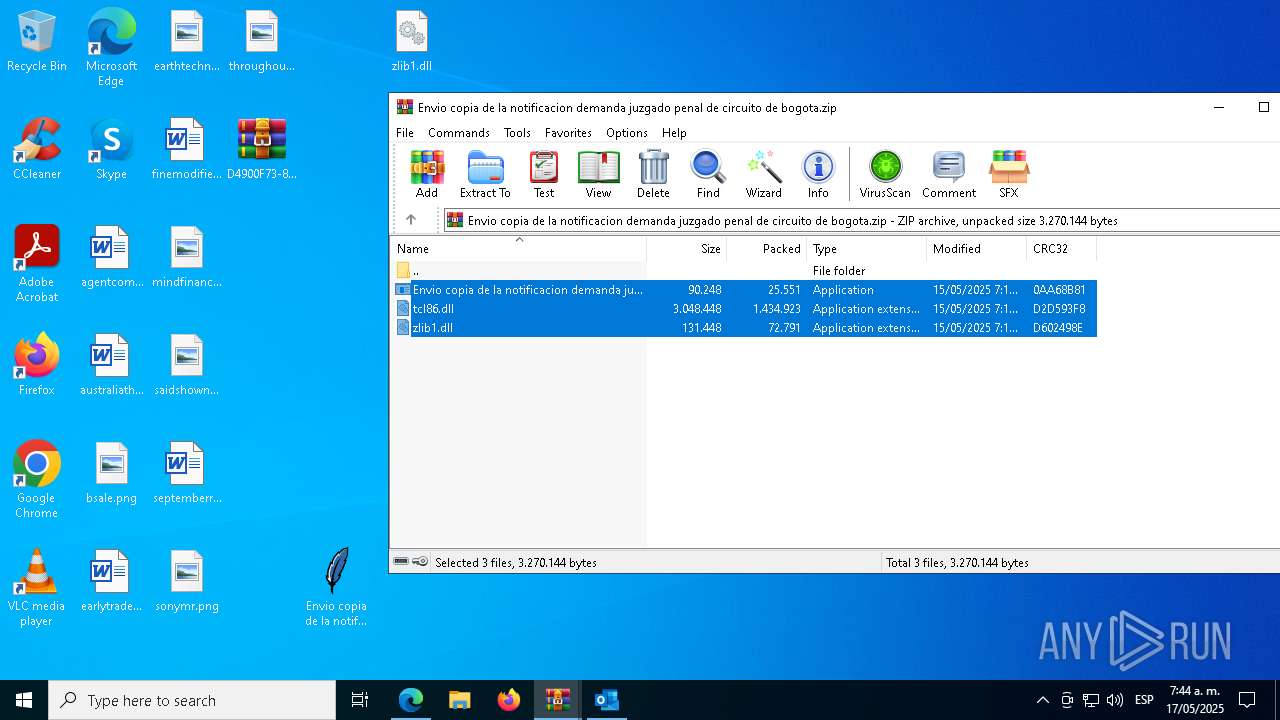Open the taskbar clock and date
Image resolution: width=1280 pixels, height=720 pixels.
1196,700
